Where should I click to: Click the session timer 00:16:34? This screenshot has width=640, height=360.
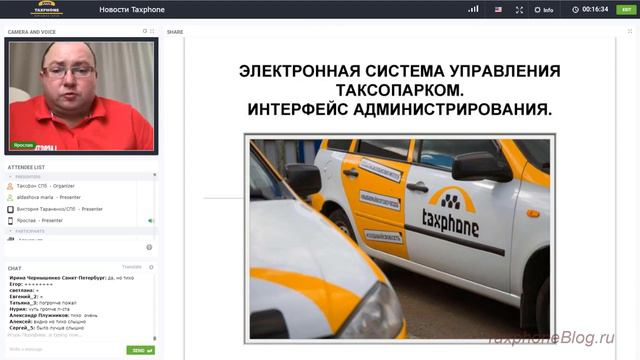(x=590, y=9)
